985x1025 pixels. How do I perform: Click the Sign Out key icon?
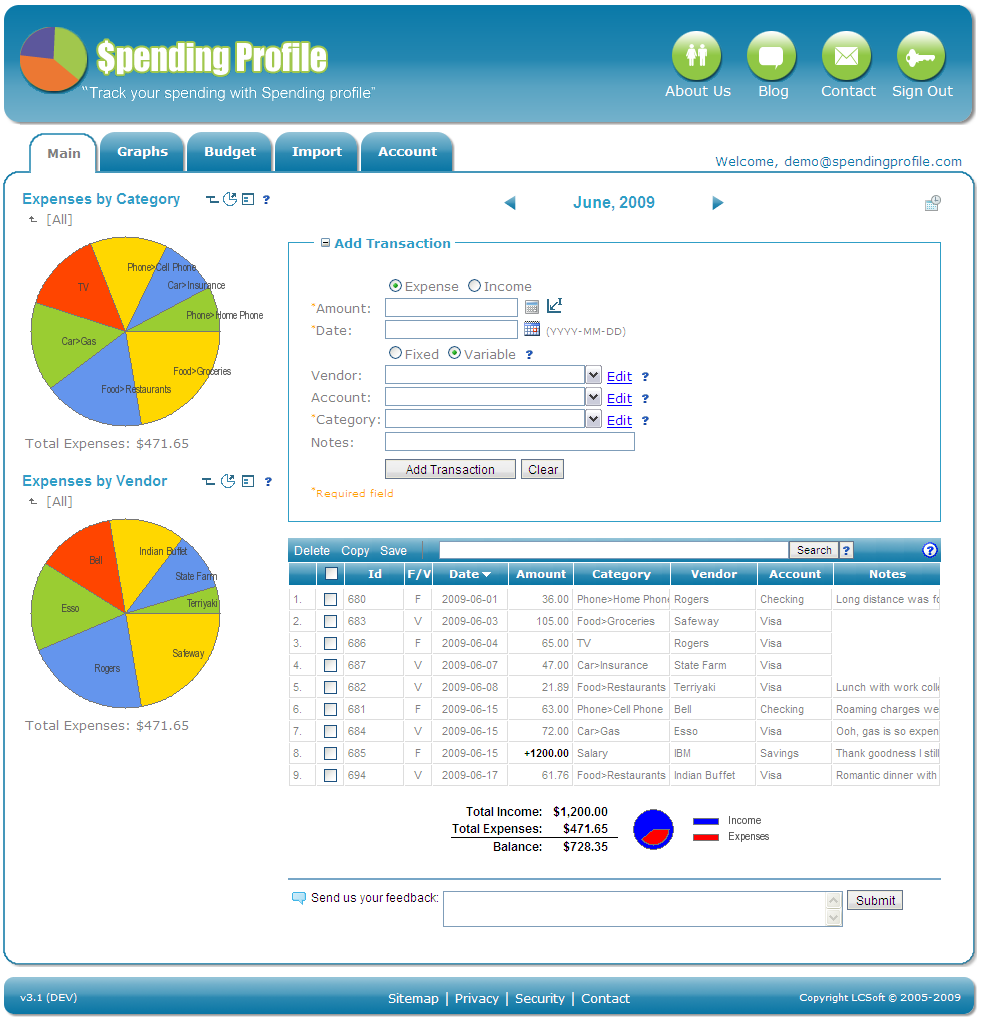point(921,56)
